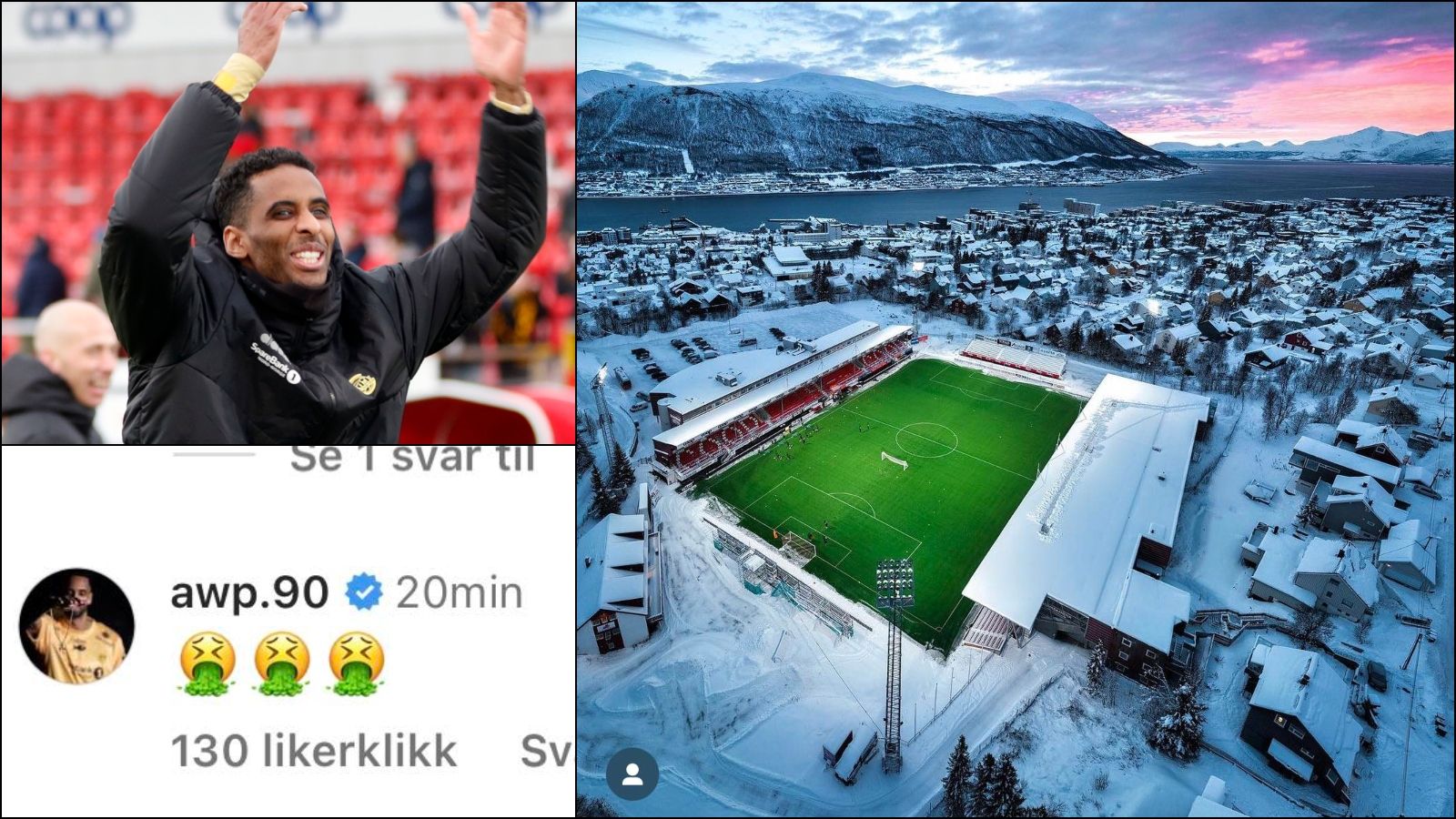Click the blue verified badge
1456x819 pixels.
(x=363, y=592)
